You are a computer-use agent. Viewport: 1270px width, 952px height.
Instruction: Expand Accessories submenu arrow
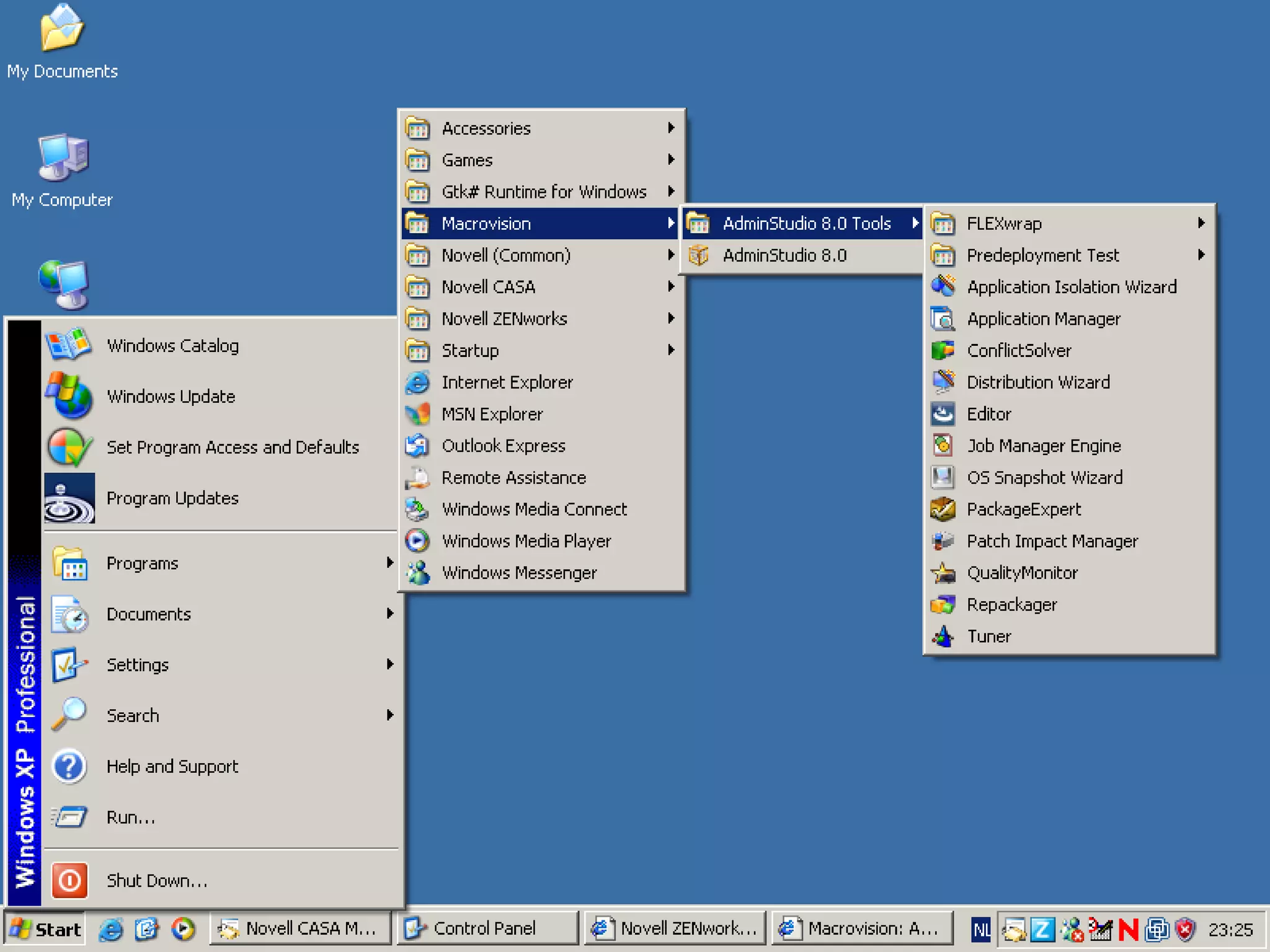click(x=671, y=128)
